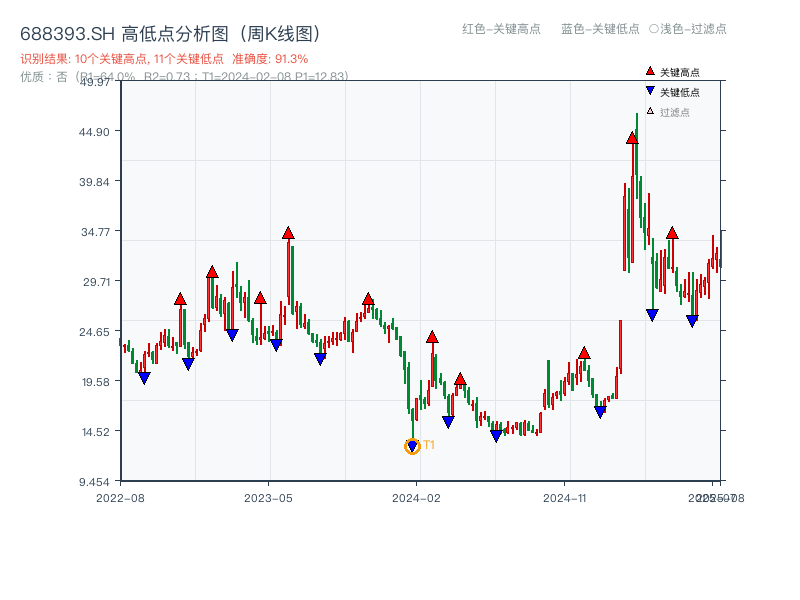Click the red triangle near the 34.77 peak in 2023-05
This screenshot has height=600, width=800.
(x=287, y=231)
